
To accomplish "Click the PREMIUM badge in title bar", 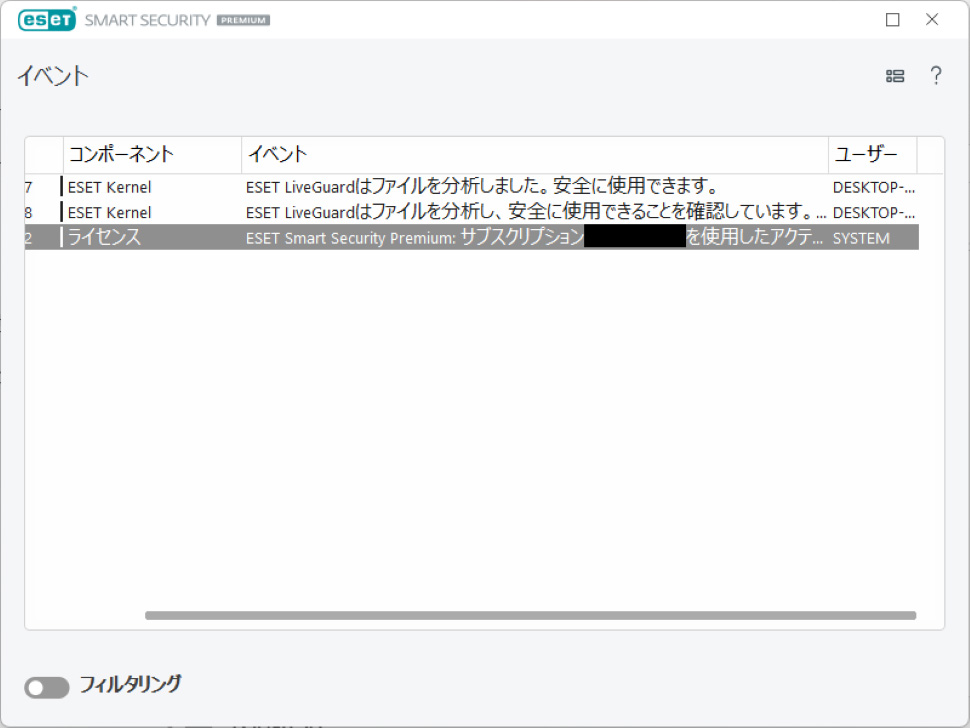I will [243, 21].
